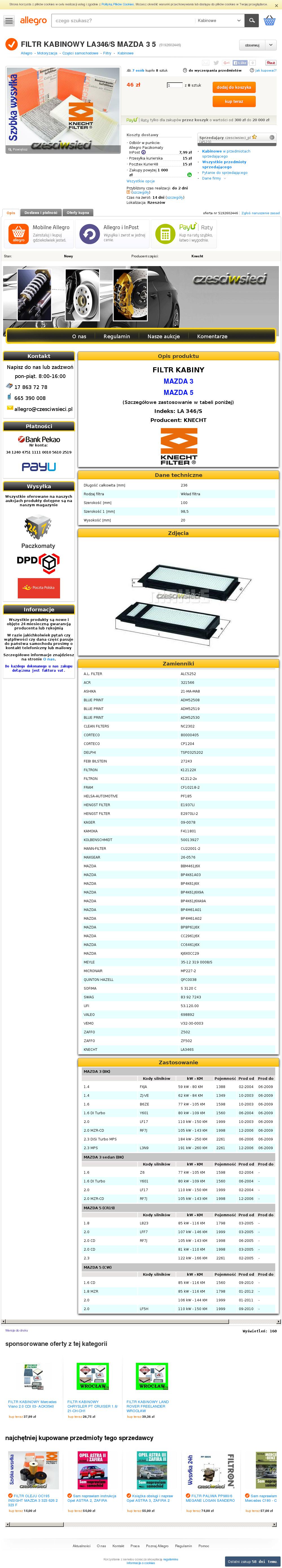
Task: Open the Kabinowe category dropdown
Action: (219, 21)
